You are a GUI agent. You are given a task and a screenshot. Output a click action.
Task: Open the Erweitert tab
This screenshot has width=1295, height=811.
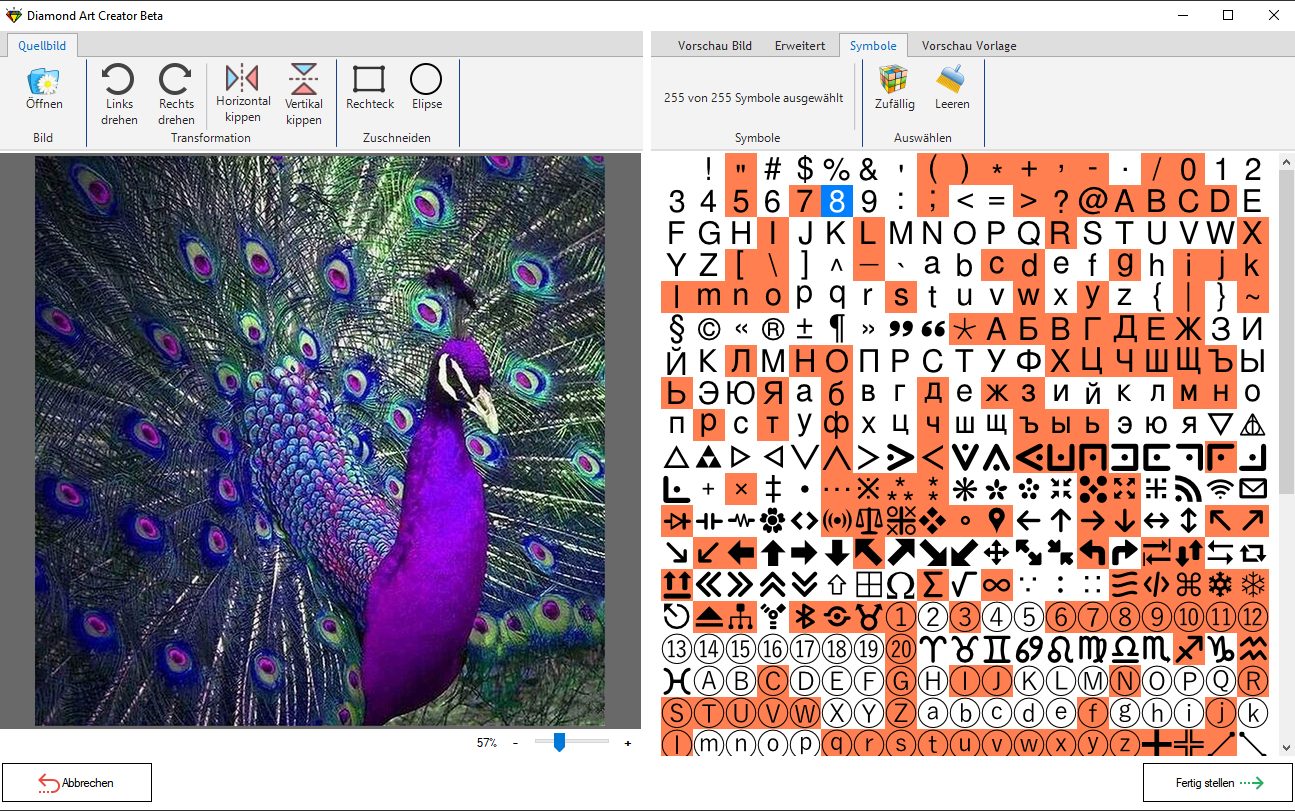click(x=800, y=46)
